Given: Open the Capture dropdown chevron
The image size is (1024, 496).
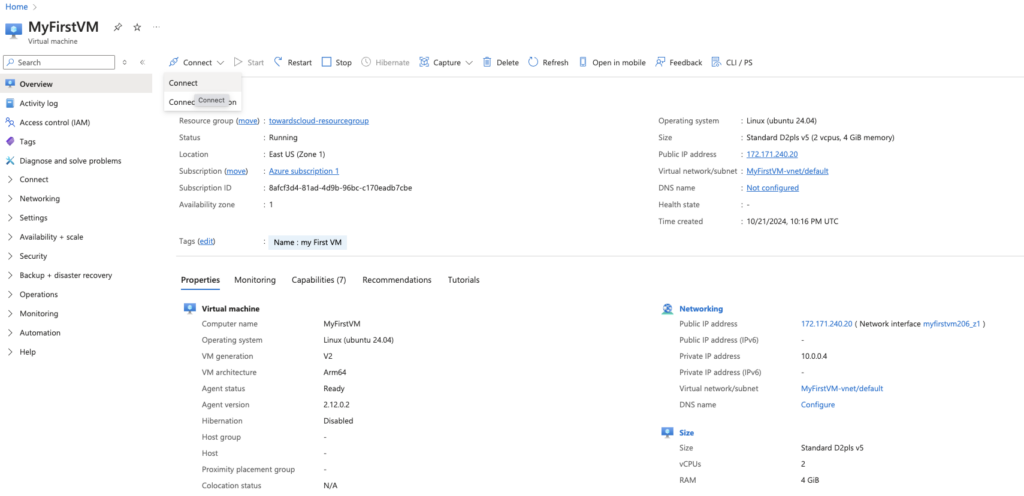Looking at the screenshot, I should coord(468,63).
